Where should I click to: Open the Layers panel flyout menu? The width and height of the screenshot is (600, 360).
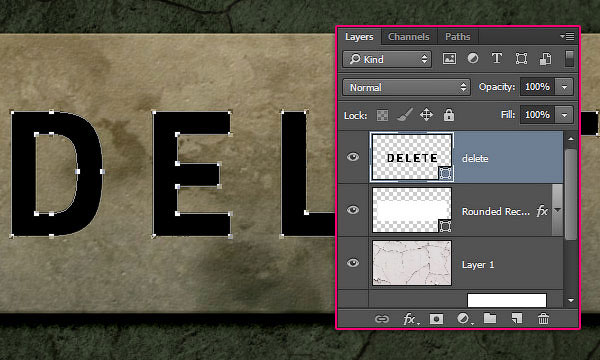click(x=567, y=36)
